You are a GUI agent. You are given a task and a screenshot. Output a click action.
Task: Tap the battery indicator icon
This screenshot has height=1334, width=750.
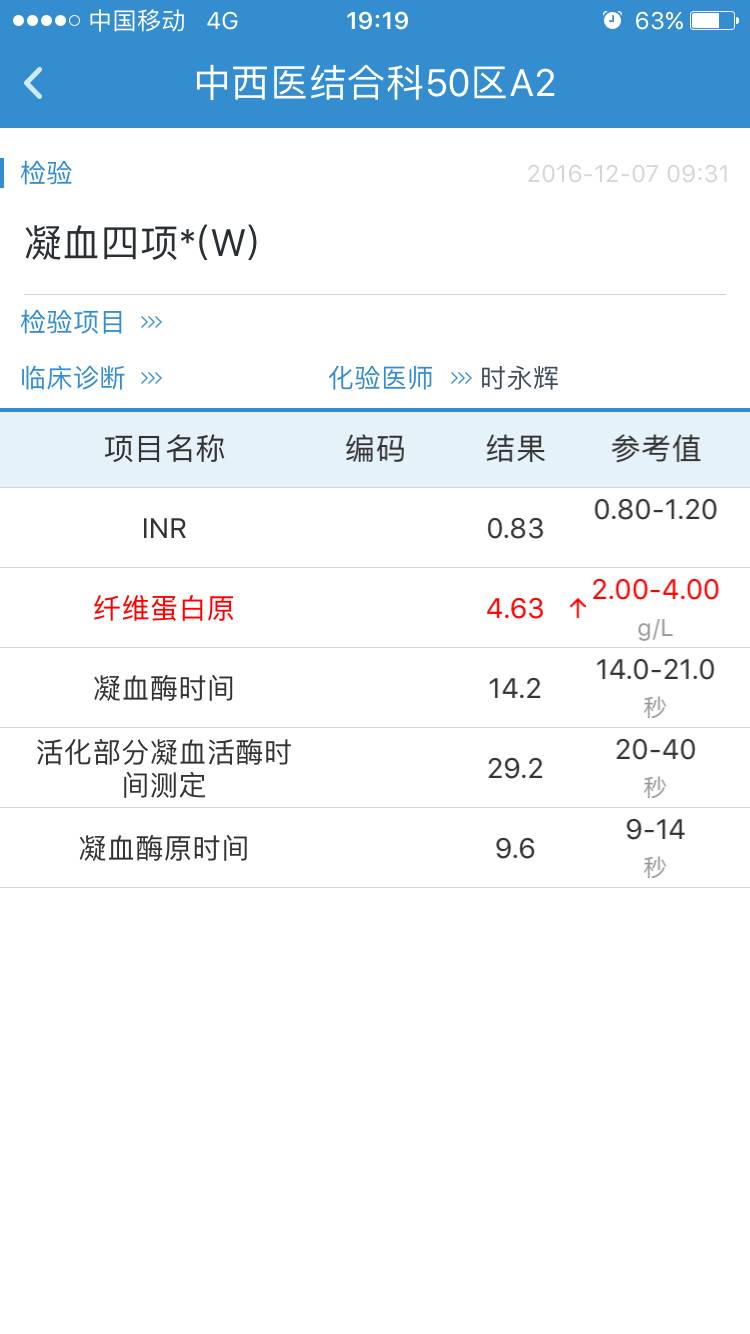tap(713, 21)
